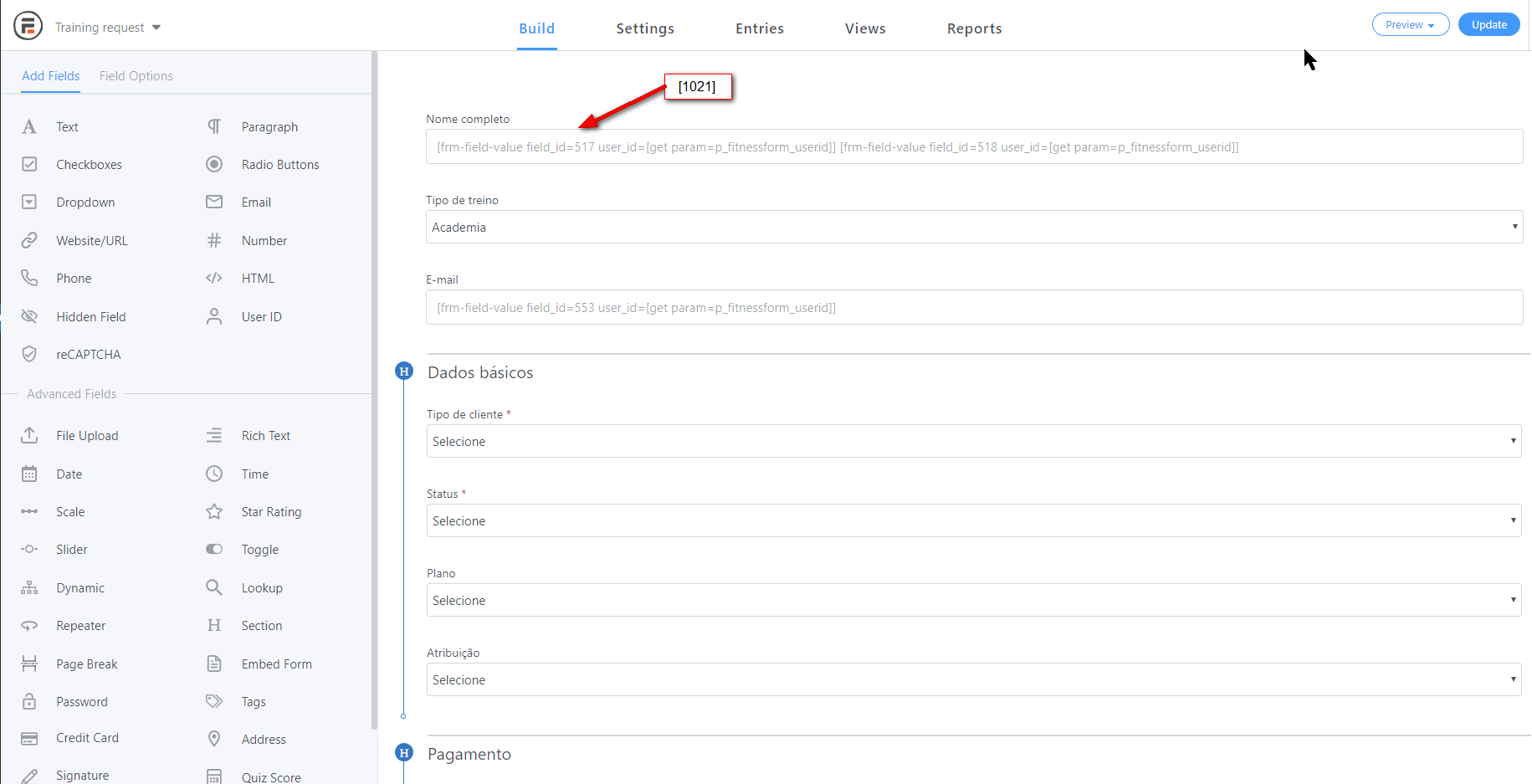Viewport: 1532px width, 784px height.
Task: Switch to the Entries tab
Action: (x=760, y=28)
